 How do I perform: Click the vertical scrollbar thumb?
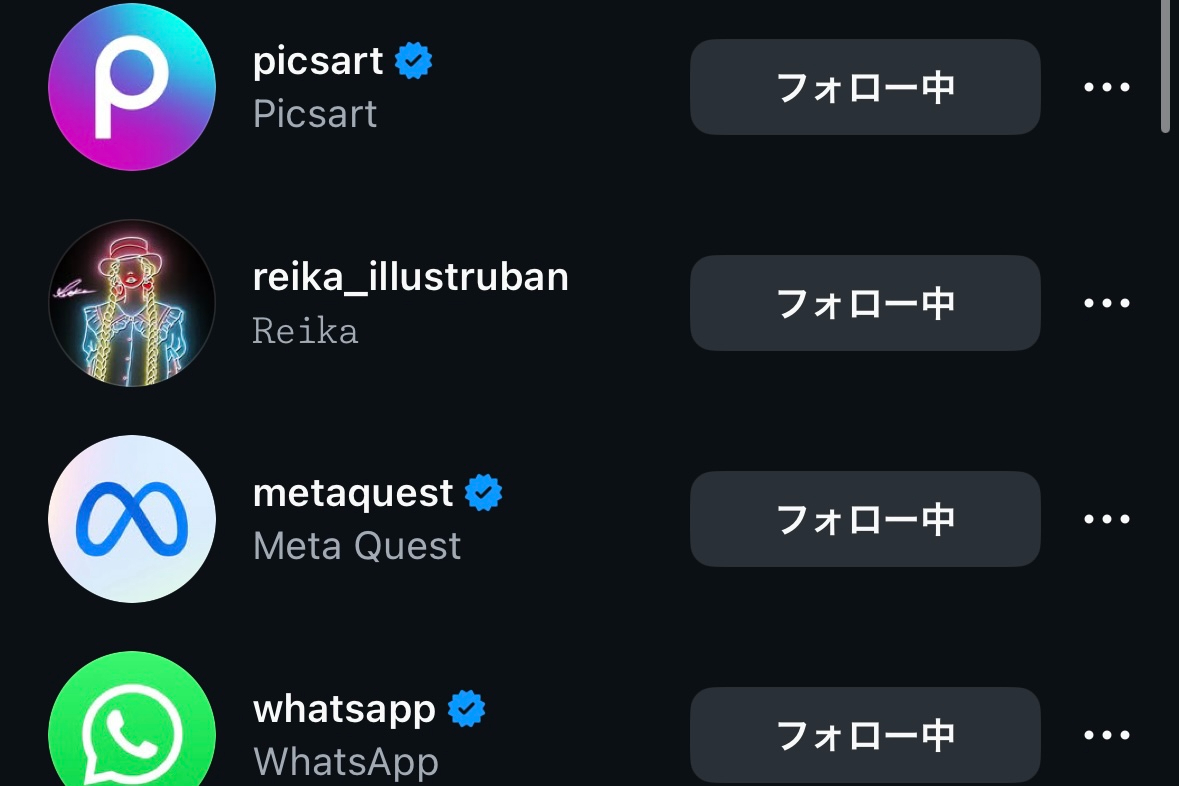click(x=1165, y=65)
